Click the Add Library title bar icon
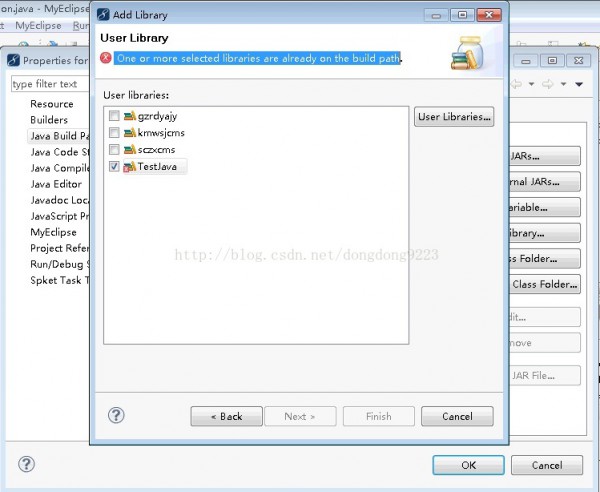The width and height of the screenshot is (600, 492). [103, 15]
